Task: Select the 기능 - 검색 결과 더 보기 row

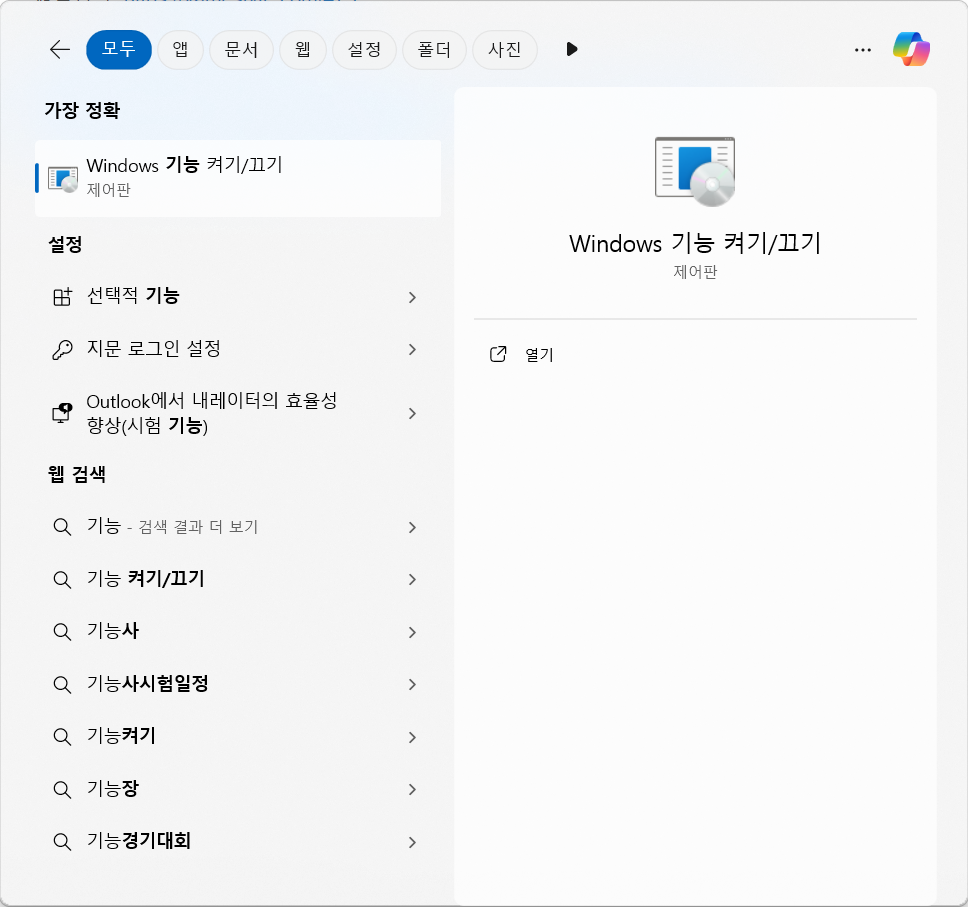Action: [238, 527]
